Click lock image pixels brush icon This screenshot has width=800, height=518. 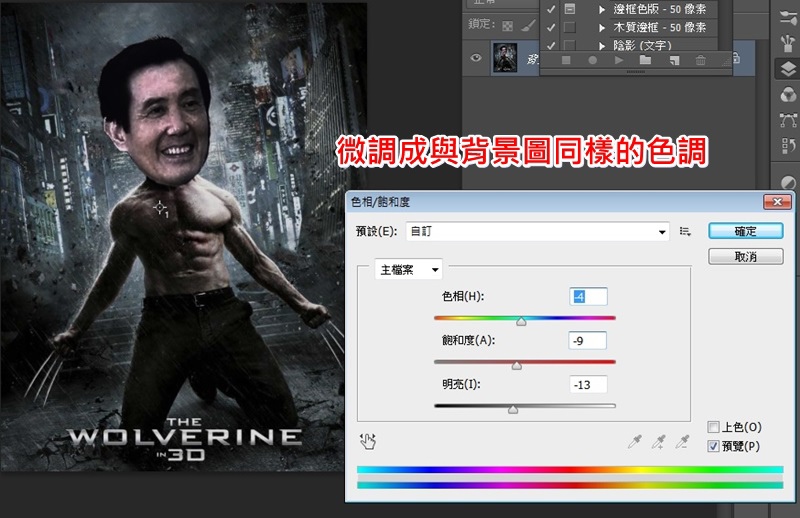(529, 25)
